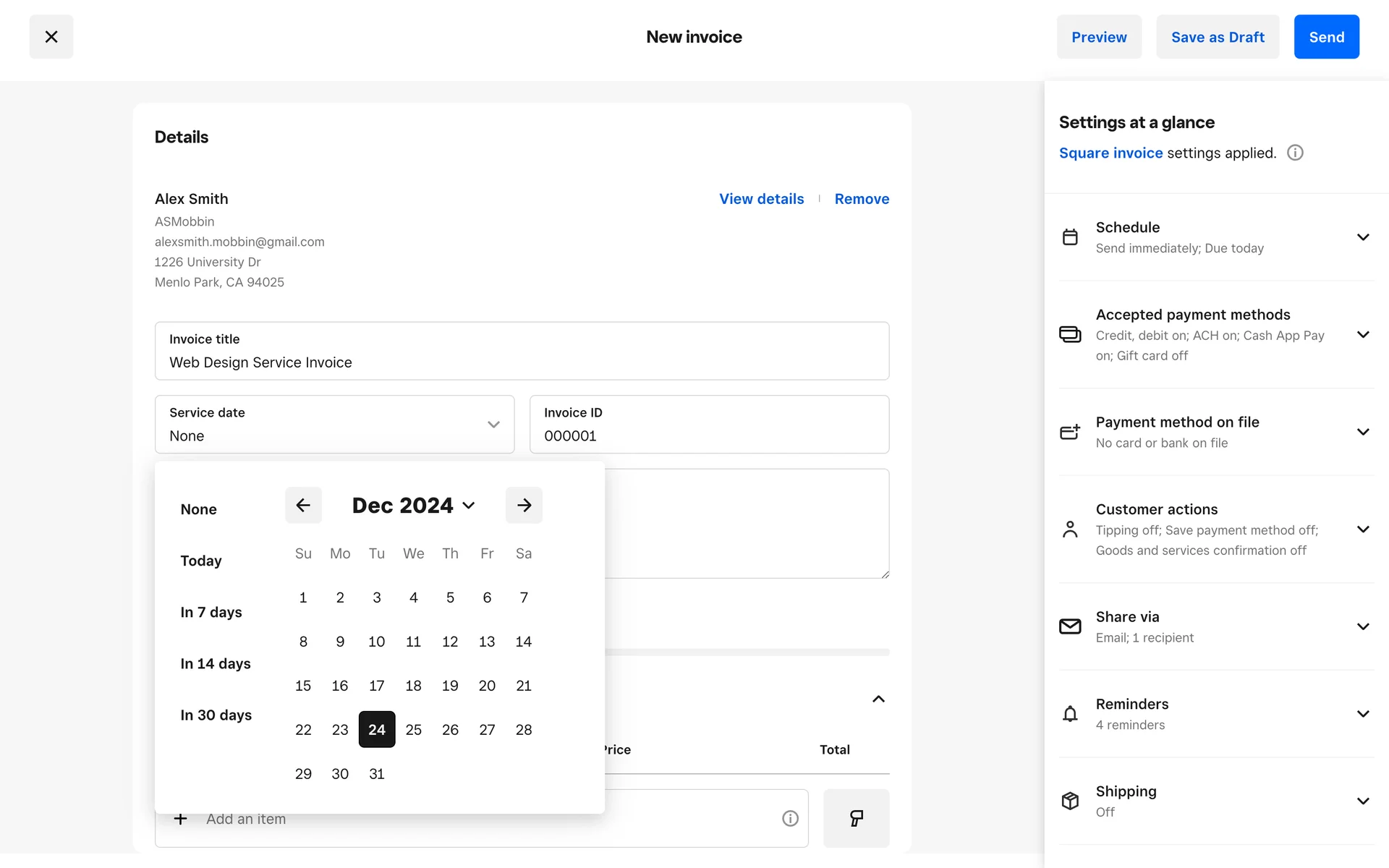The height and width of the screenshot is (868, 1389).
Task: Click the Invoice title input field
Action: pyautogui.click(x=521, y=362)
